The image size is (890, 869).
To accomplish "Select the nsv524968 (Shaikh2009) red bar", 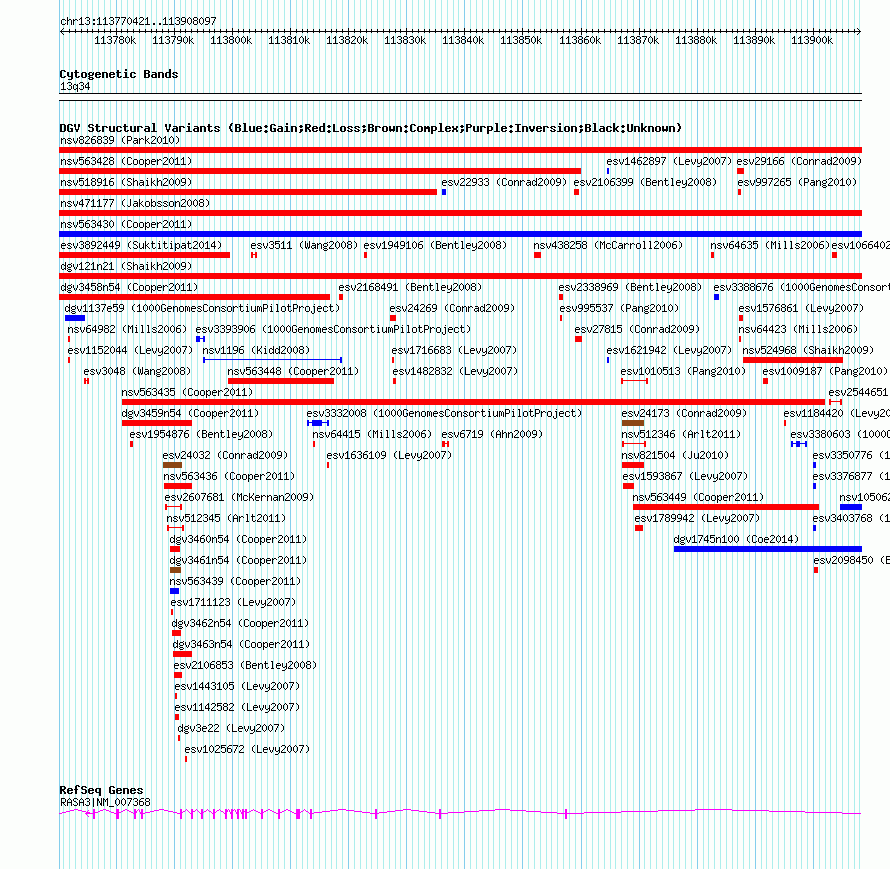I will pyautogui.click(x=793, y=360).
